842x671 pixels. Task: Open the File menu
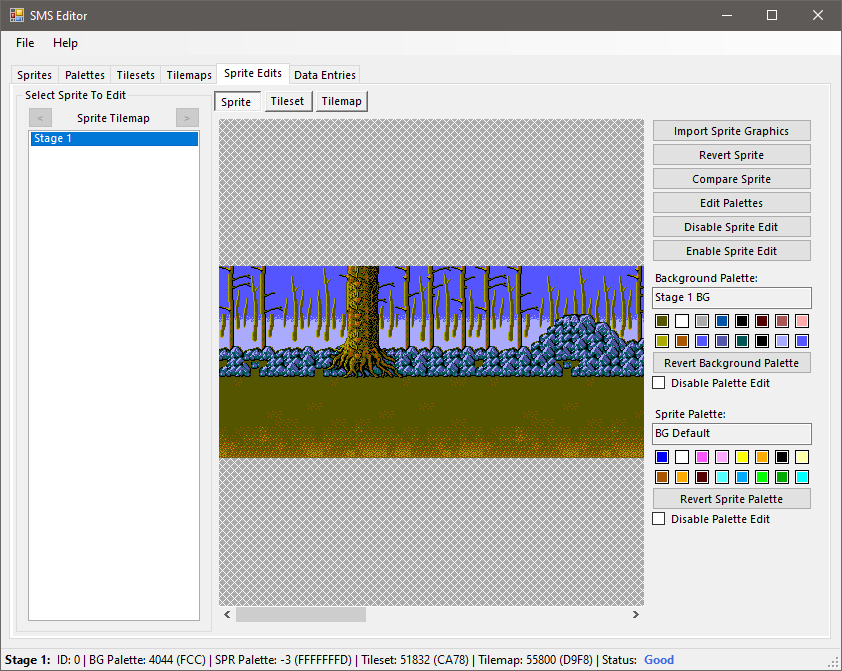click(x=25, y=43)
